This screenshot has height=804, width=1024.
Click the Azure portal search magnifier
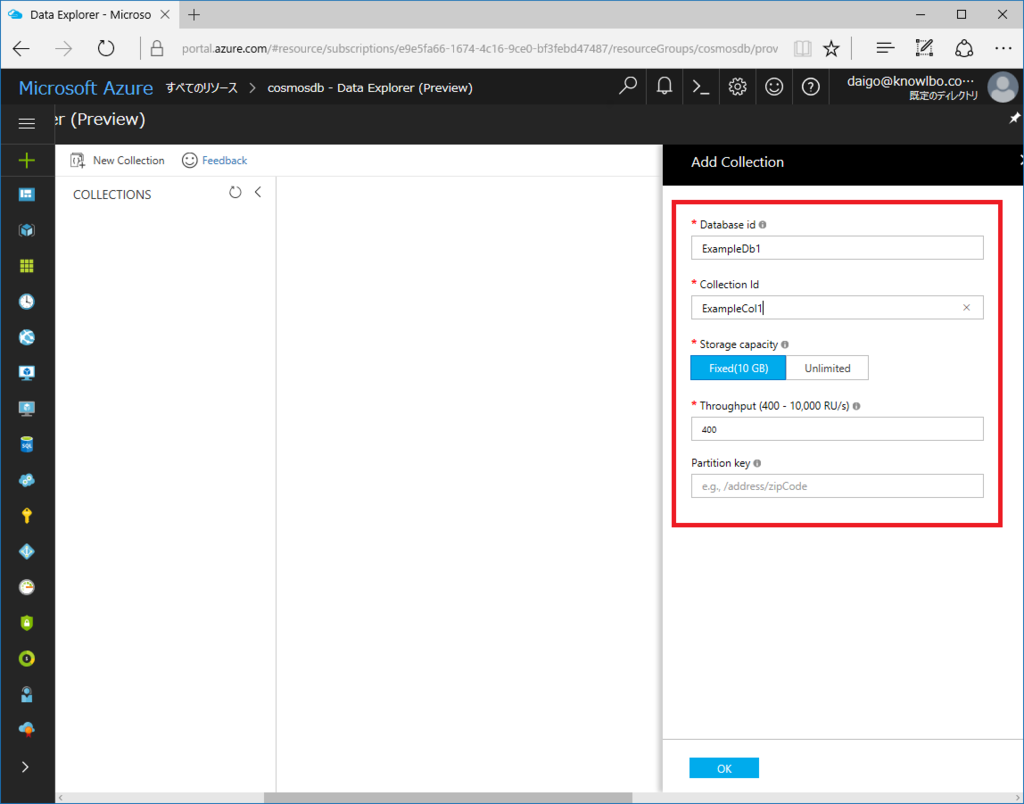click(628, 86)
